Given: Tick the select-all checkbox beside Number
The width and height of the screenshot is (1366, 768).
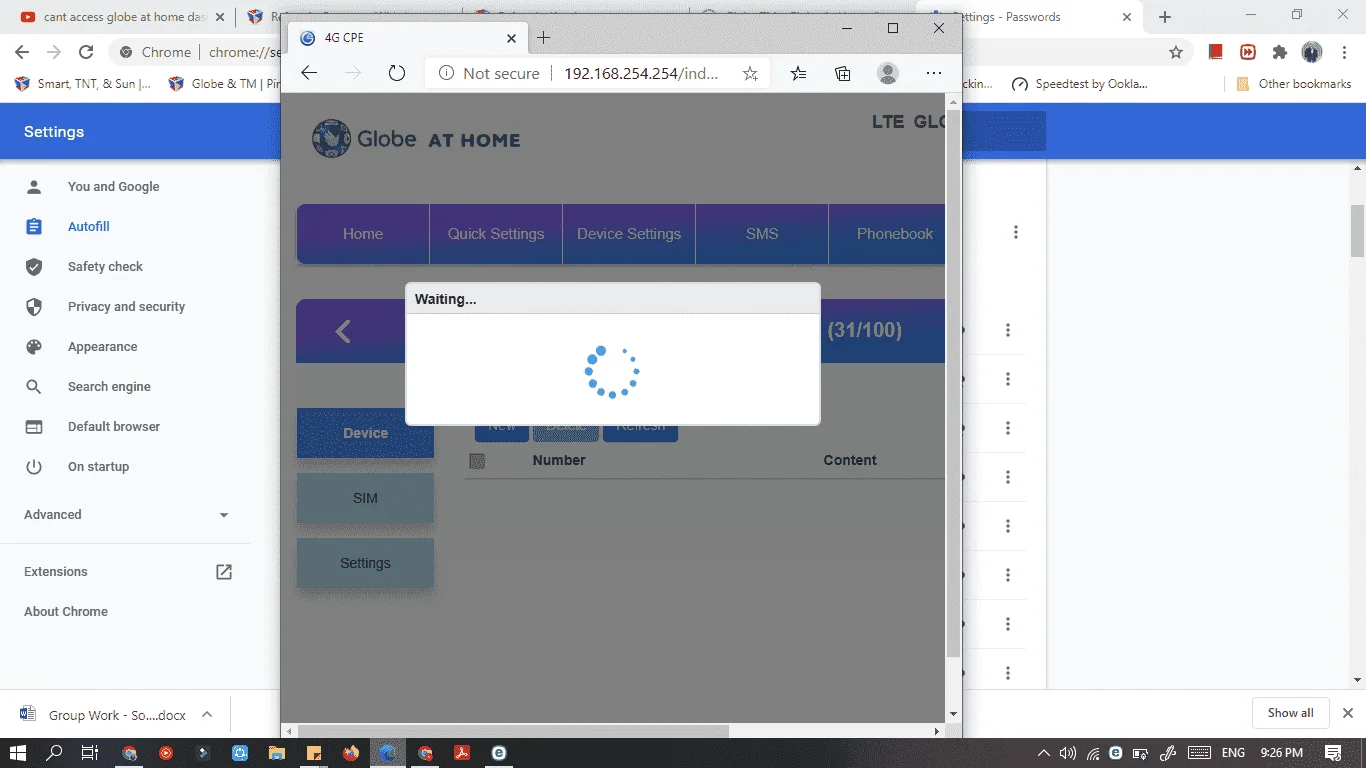Looking at the screenshot, I should click(477, 461).
